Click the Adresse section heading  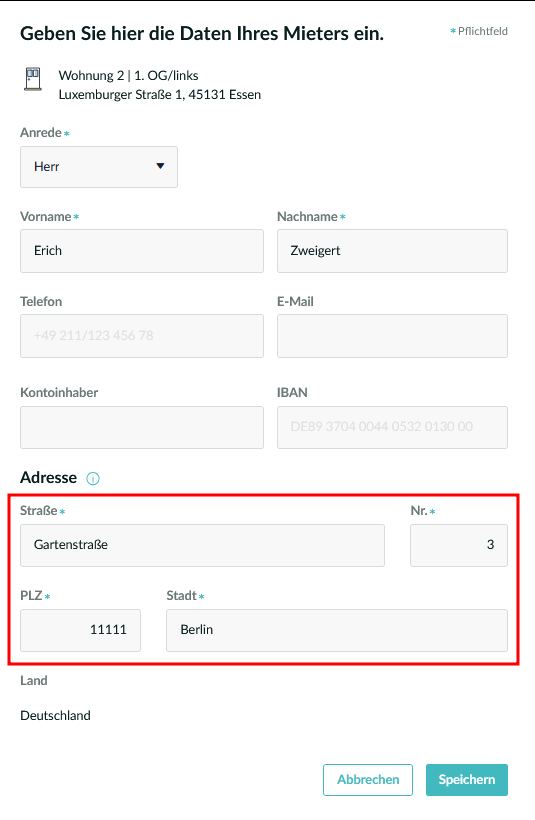49,477
